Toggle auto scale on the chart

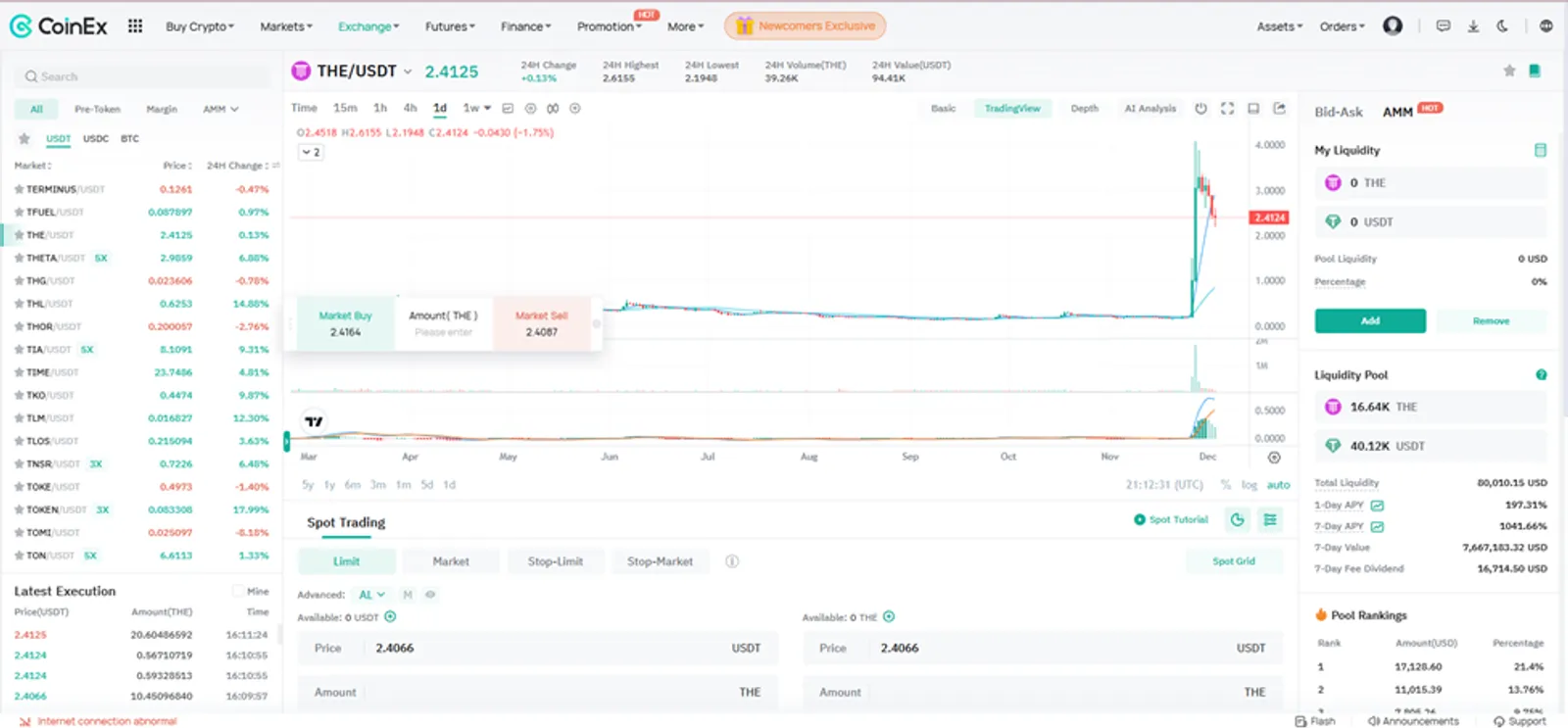pyautogui.click(x=1278, y=485)
